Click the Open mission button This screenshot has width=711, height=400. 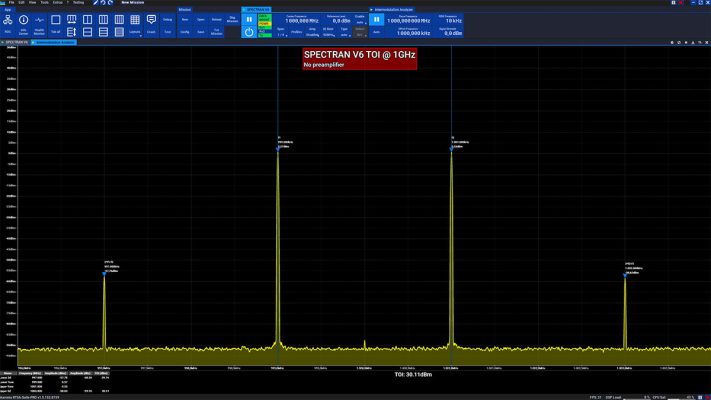pos(201,20)
